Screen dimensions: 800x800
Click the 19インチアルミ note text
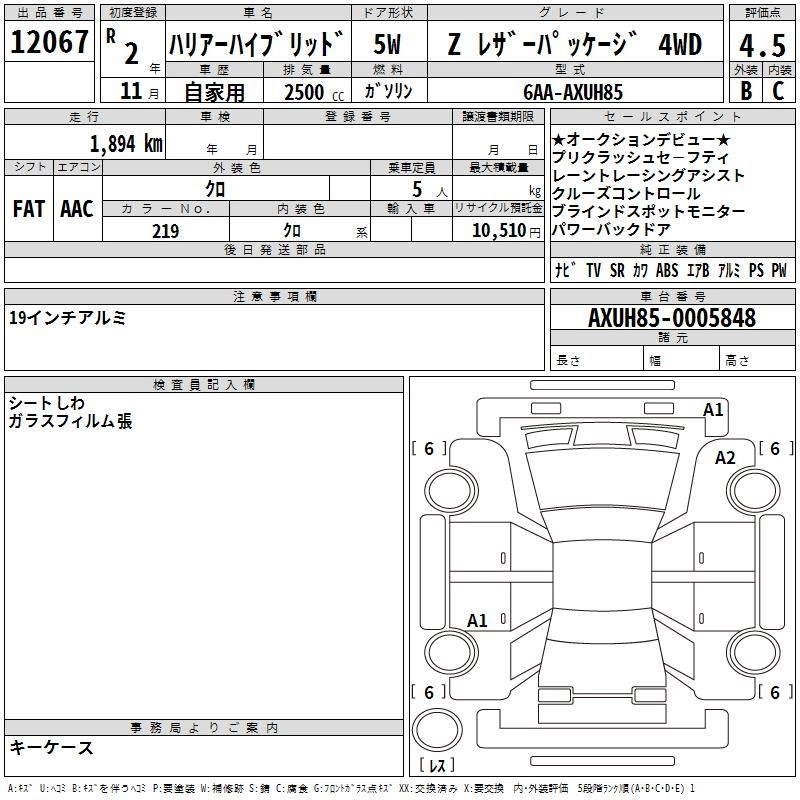[x=67, y=318]
